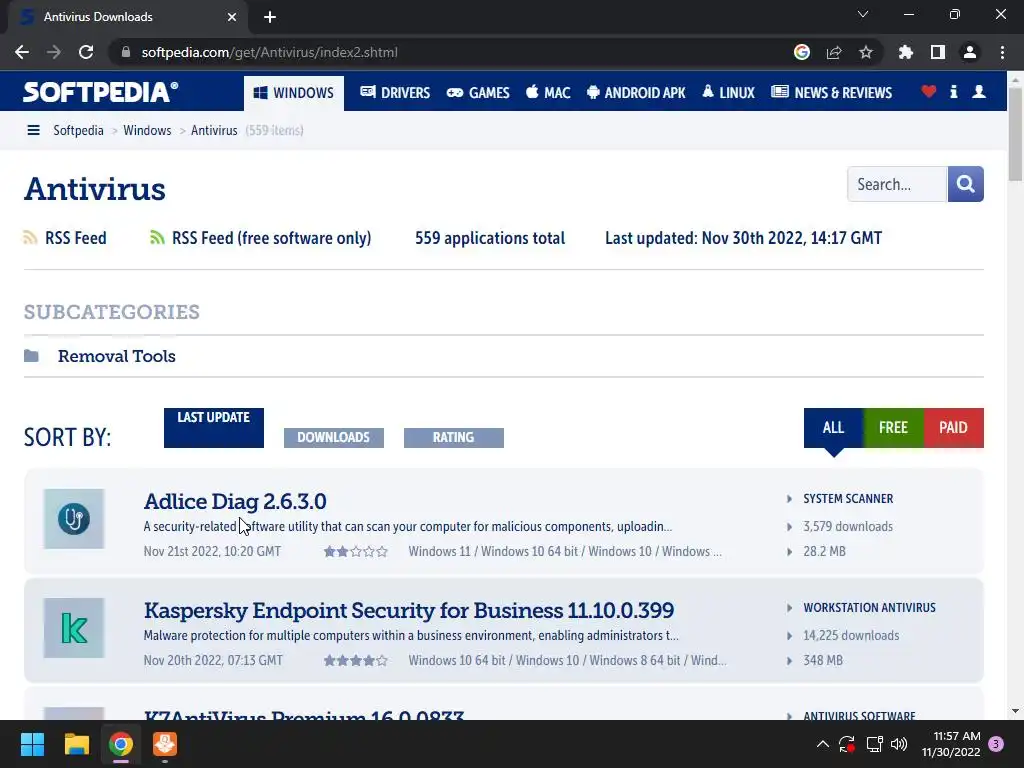Open Workstation Antivirus category link
1024x768 pixels.
coord(869,608)
